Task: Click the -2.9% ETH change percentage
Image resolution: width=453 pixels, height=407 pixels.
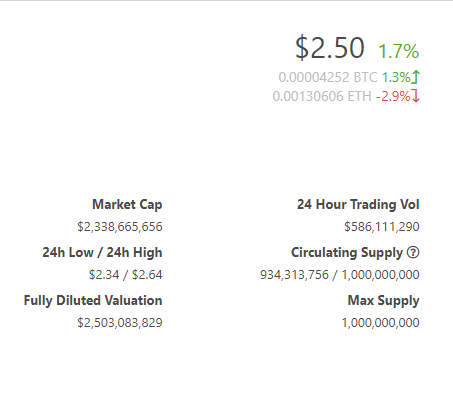Action: (x=393, y=96)
